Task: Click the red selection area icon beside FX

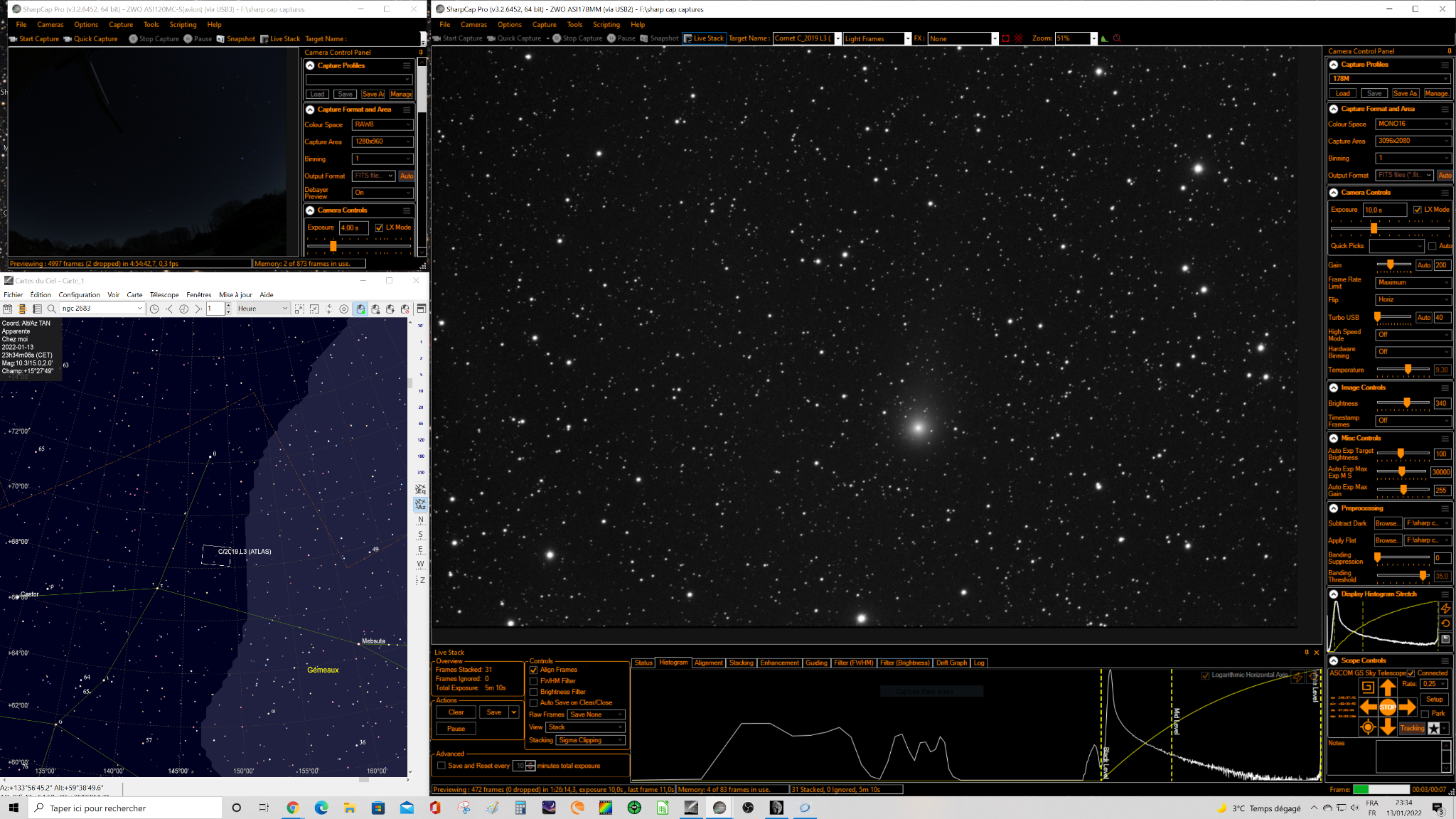Action: (x=1006, y=38)
